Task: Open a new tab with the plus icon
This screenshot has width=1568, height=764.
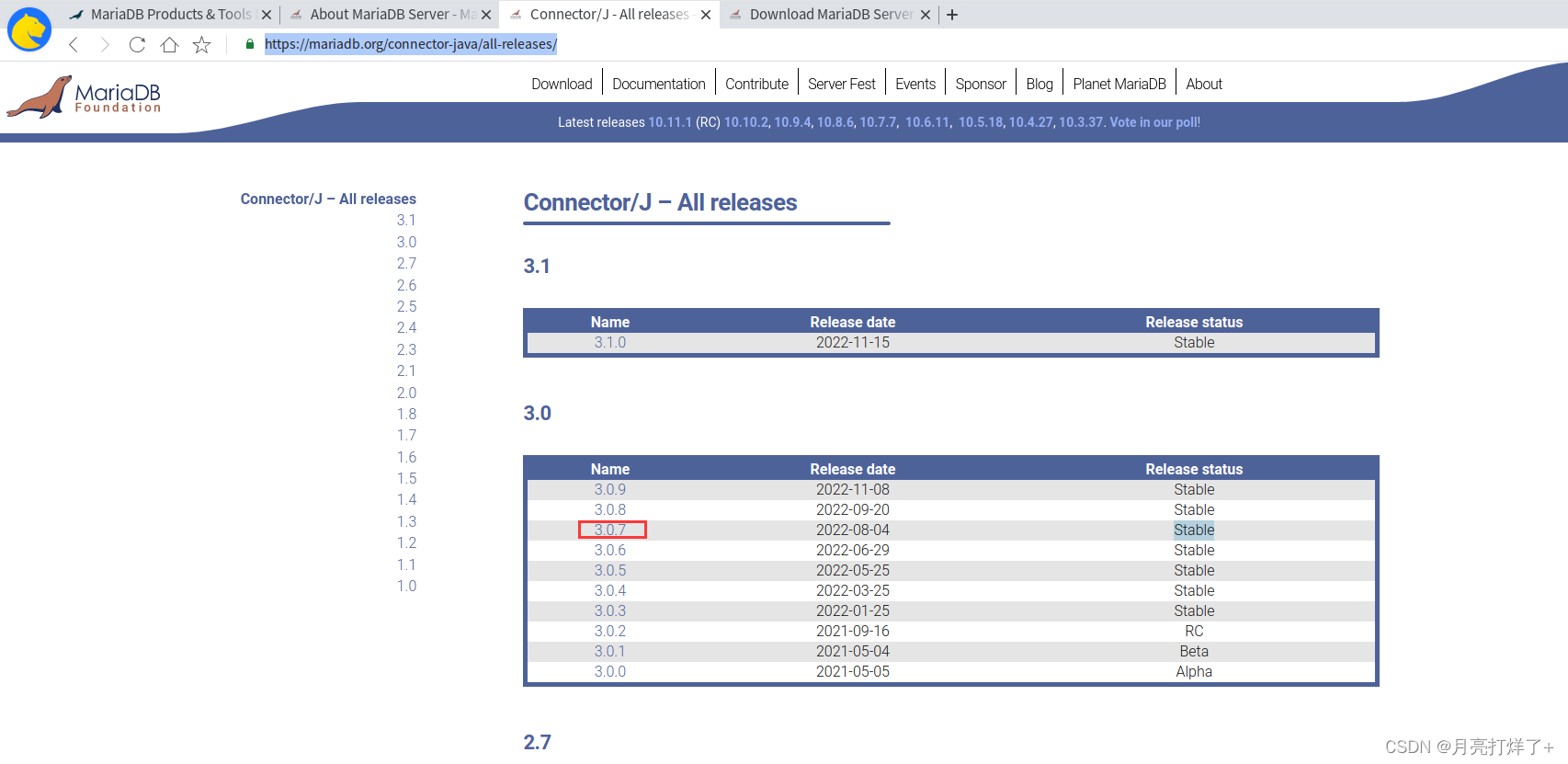Action: click(x=952, y=15)
